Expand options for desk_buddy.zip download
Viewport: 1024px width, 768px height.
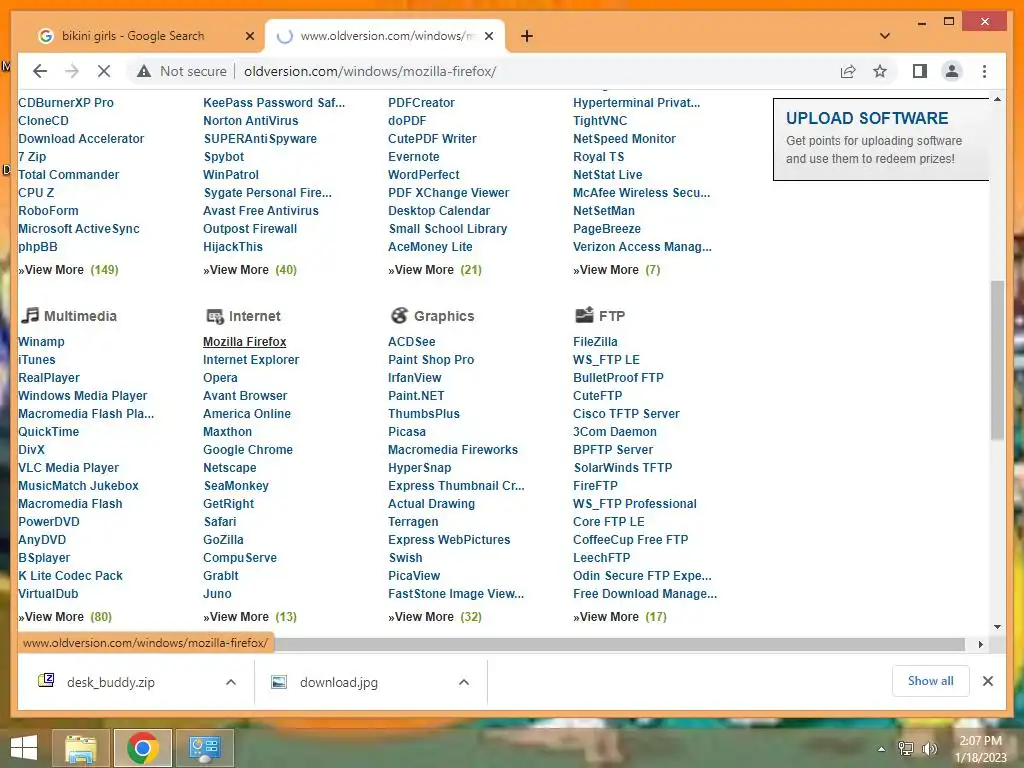tap(231, 682)
